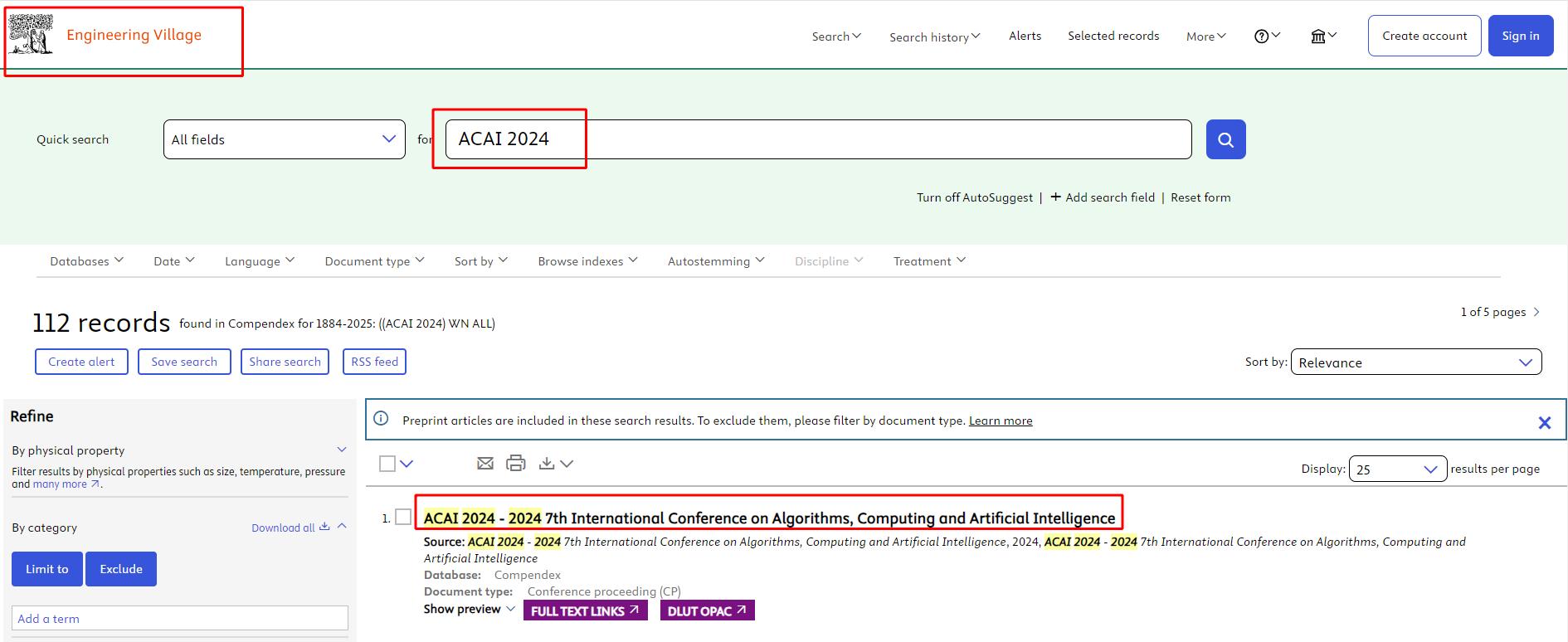The width and height of the screenshot is (1568, 642).
Task: Collapse the By category section
Action: pos(342,526)
